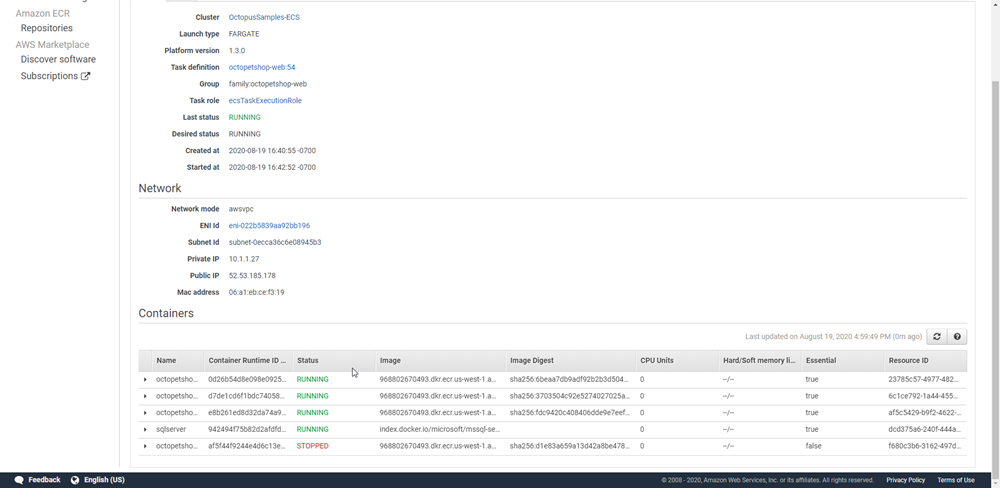Viewport: 1000px width, 488px height.
Task: Open Terms of Use footer link
Action: pos(955,480)
